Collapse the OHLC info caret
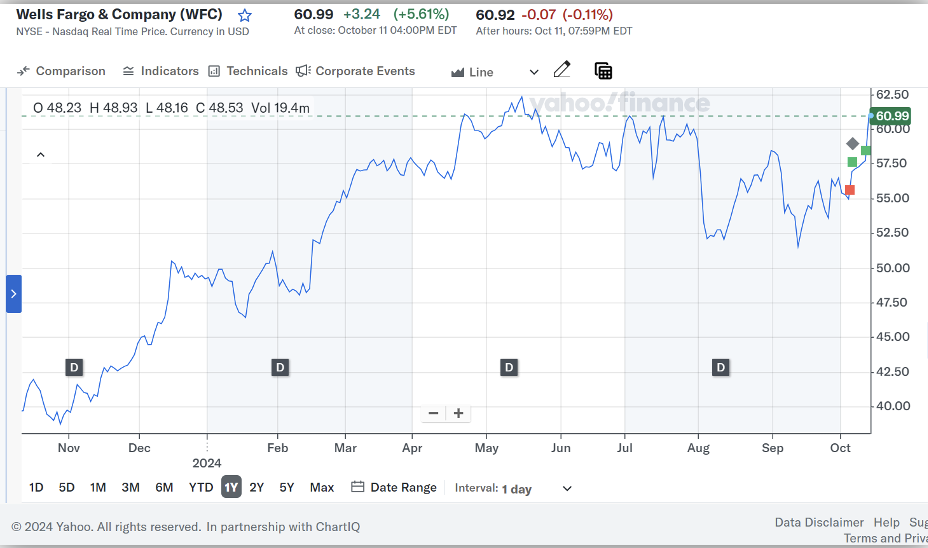928x548 pixels. click(40, 155)
